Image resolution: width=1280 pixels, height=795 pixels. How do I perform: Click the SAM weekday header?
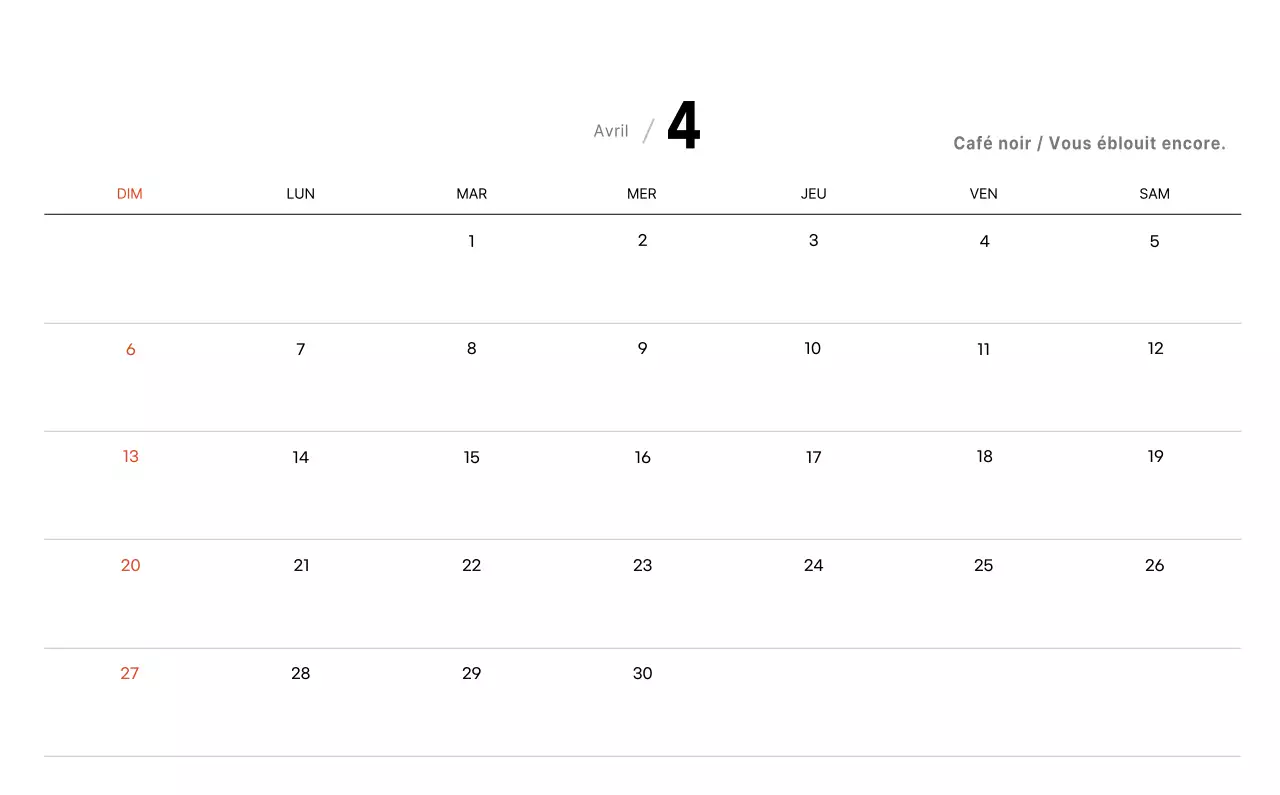point(1154,194)
